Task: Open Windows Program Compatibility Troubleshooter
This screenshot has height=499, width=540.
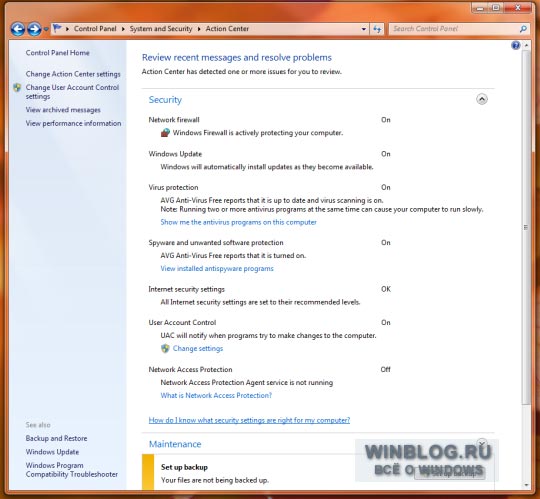Action: (72, 470)
